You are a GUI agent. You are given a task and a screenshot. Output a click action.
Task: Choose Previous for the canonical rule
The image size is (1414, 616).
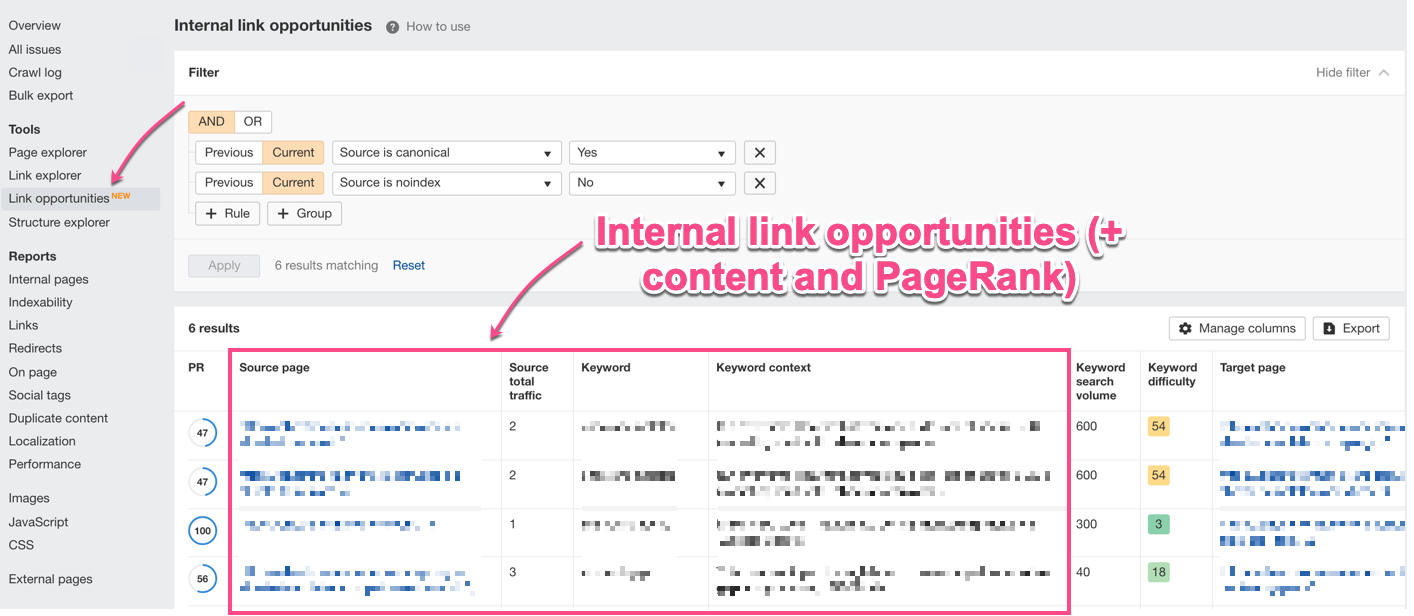tap(229, 153)
